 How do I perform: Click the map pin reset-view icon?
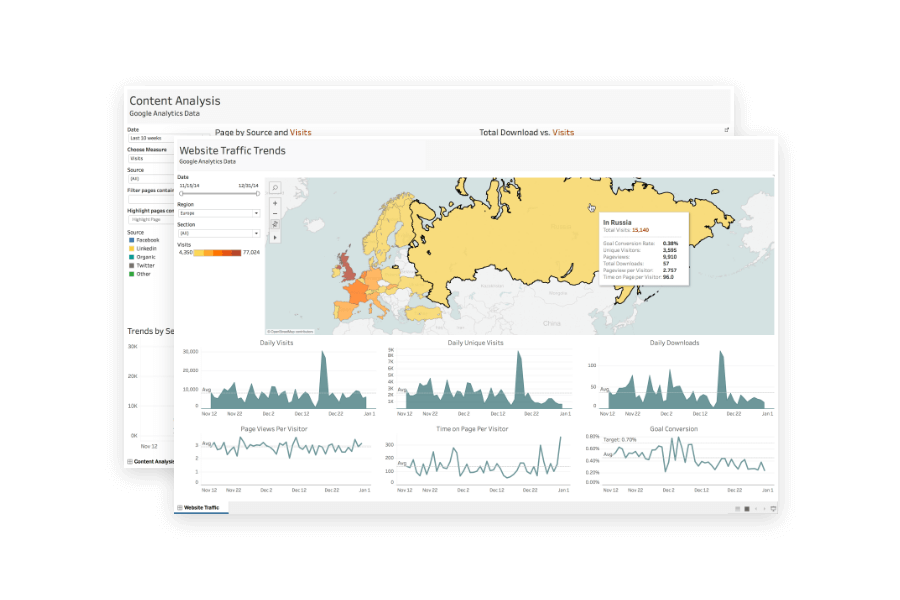275,226
